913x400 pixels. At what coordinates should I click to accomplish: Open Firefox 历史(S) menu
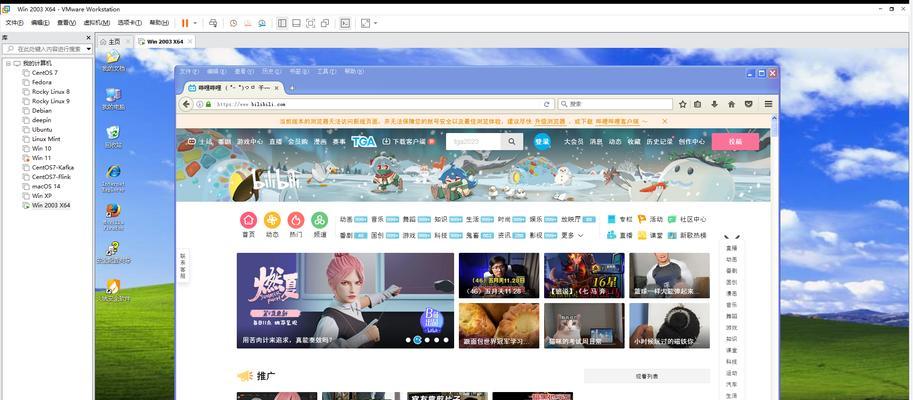[271, 71]
